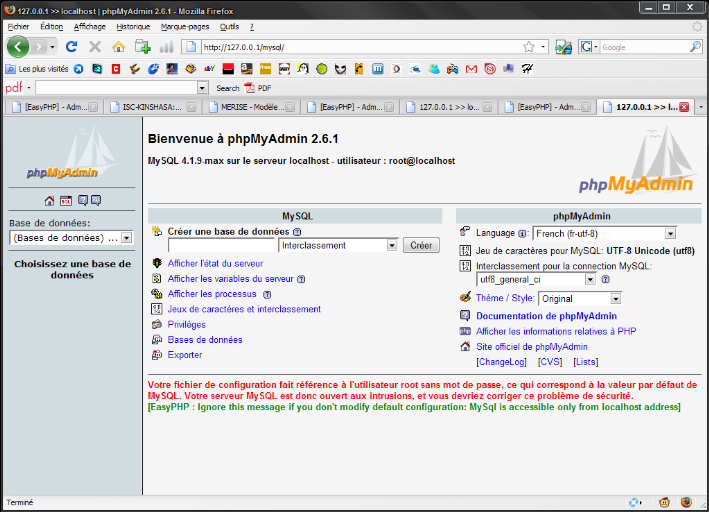Open the SQL query window icon in sidebar
This screenshot has height=512, width=709.
[65, 201]
